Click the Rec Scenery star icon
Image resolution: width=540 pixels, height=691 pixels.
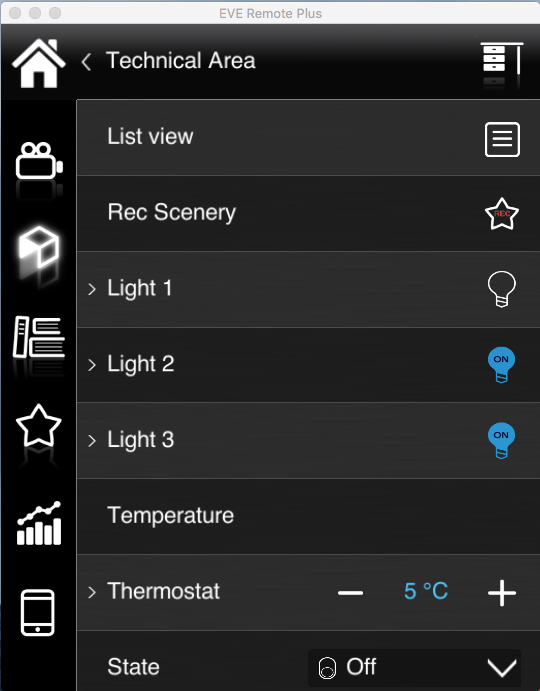coord(502,214)
